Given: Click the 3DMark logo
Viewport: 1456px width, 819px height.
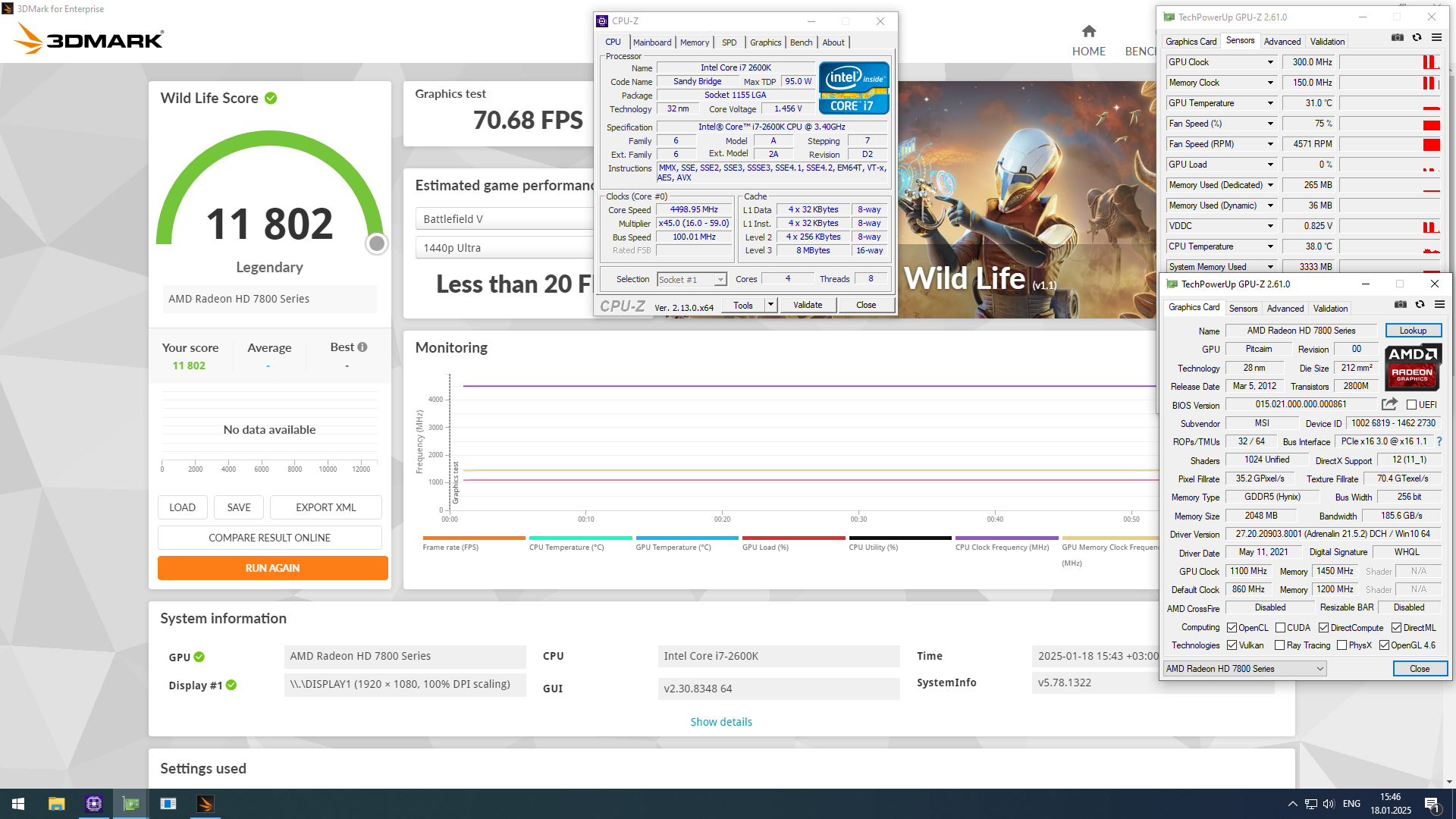Looking at the screenshot, I should [x=89, y=39].
